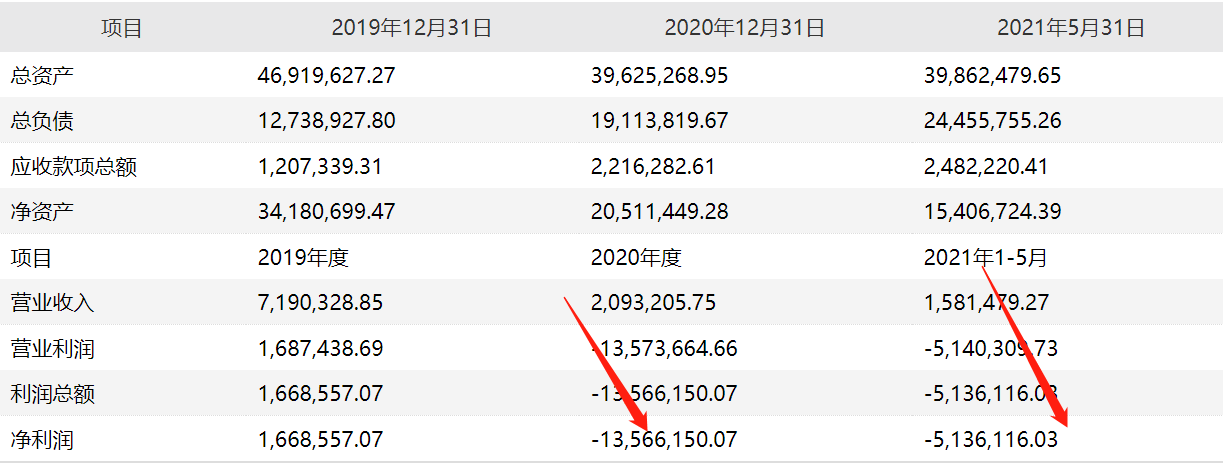Click the 2019年12月31日 column header
Viewport: 1223px width, 467px height.
[411, 28]
